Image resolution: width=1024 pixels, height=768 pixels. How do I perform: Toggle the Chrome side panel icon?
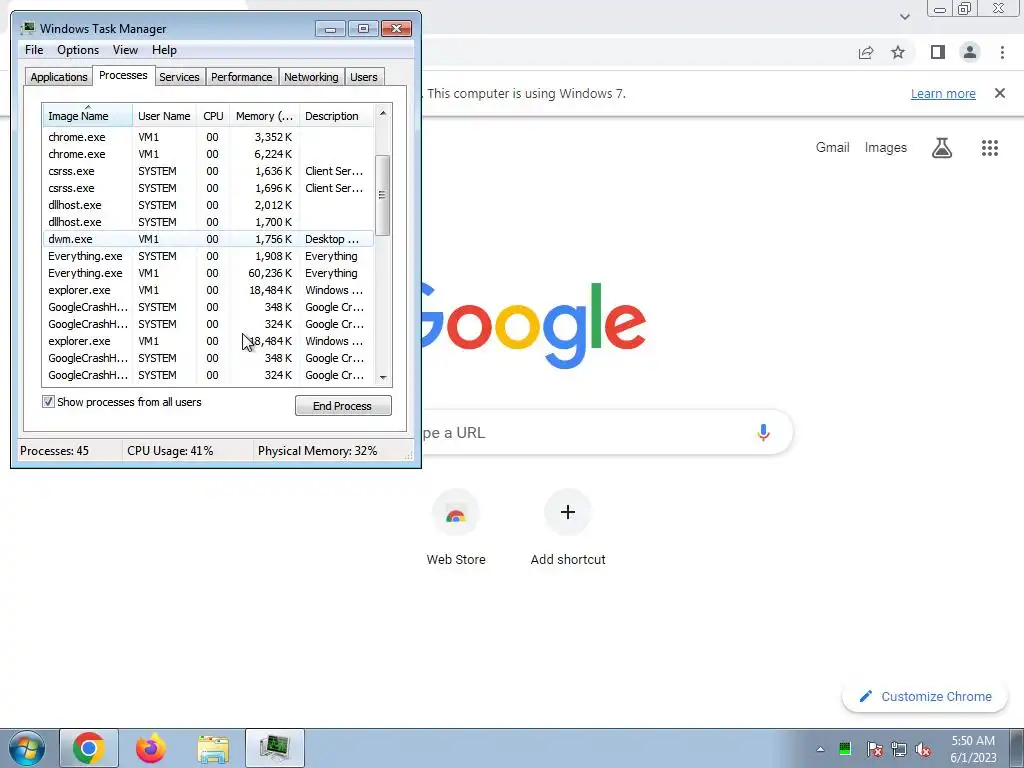click(x=938, y=52)
